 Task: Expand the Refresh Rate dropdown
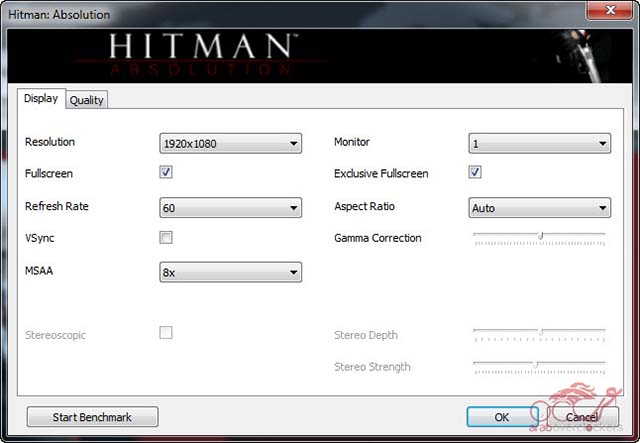(x=231, y=208)
